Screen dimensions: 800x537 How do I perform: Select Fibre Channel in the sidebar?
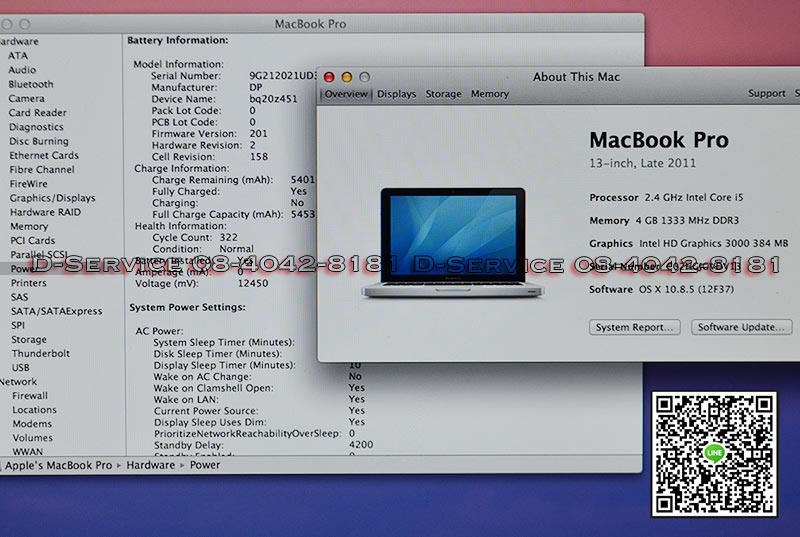pos(42,170)
